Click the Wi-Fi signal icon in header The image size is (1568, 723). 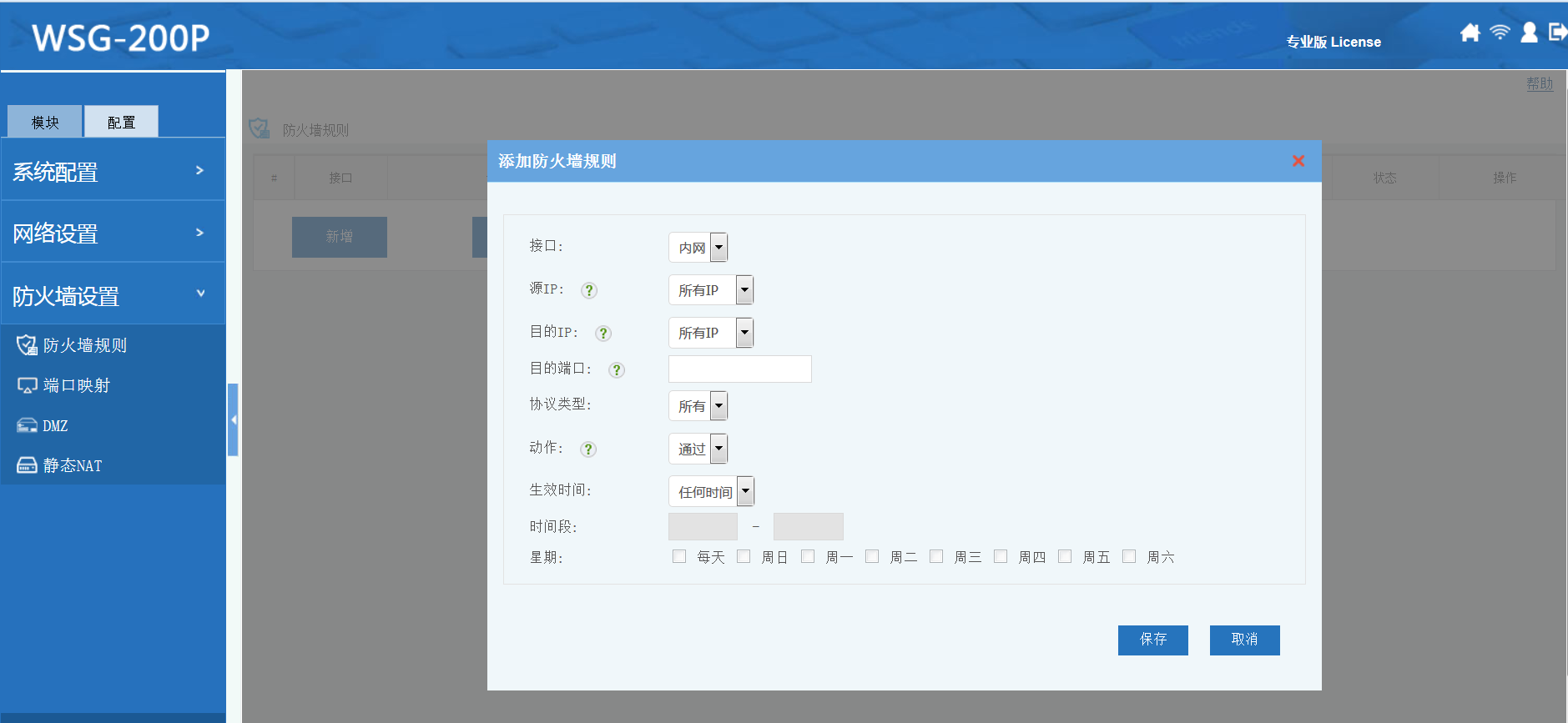[x=1500, y=33]
